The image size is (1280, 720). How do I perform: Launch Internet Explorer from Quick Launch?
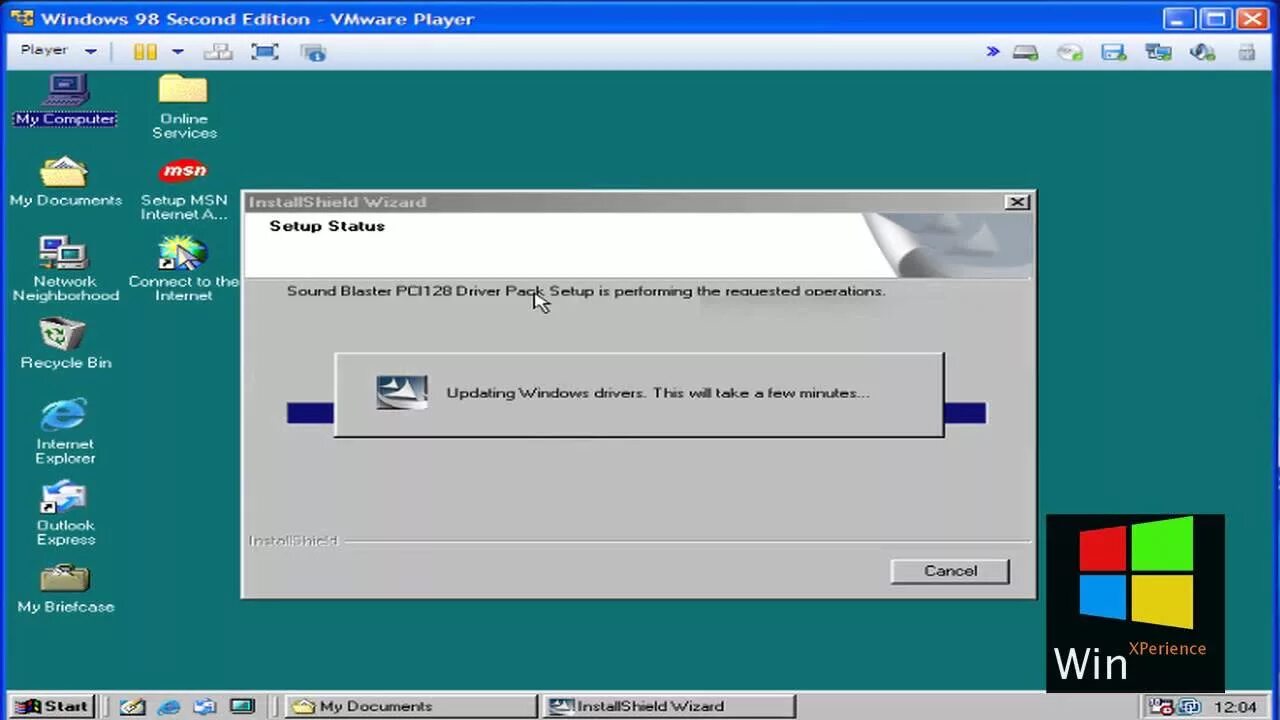point(169,706)
